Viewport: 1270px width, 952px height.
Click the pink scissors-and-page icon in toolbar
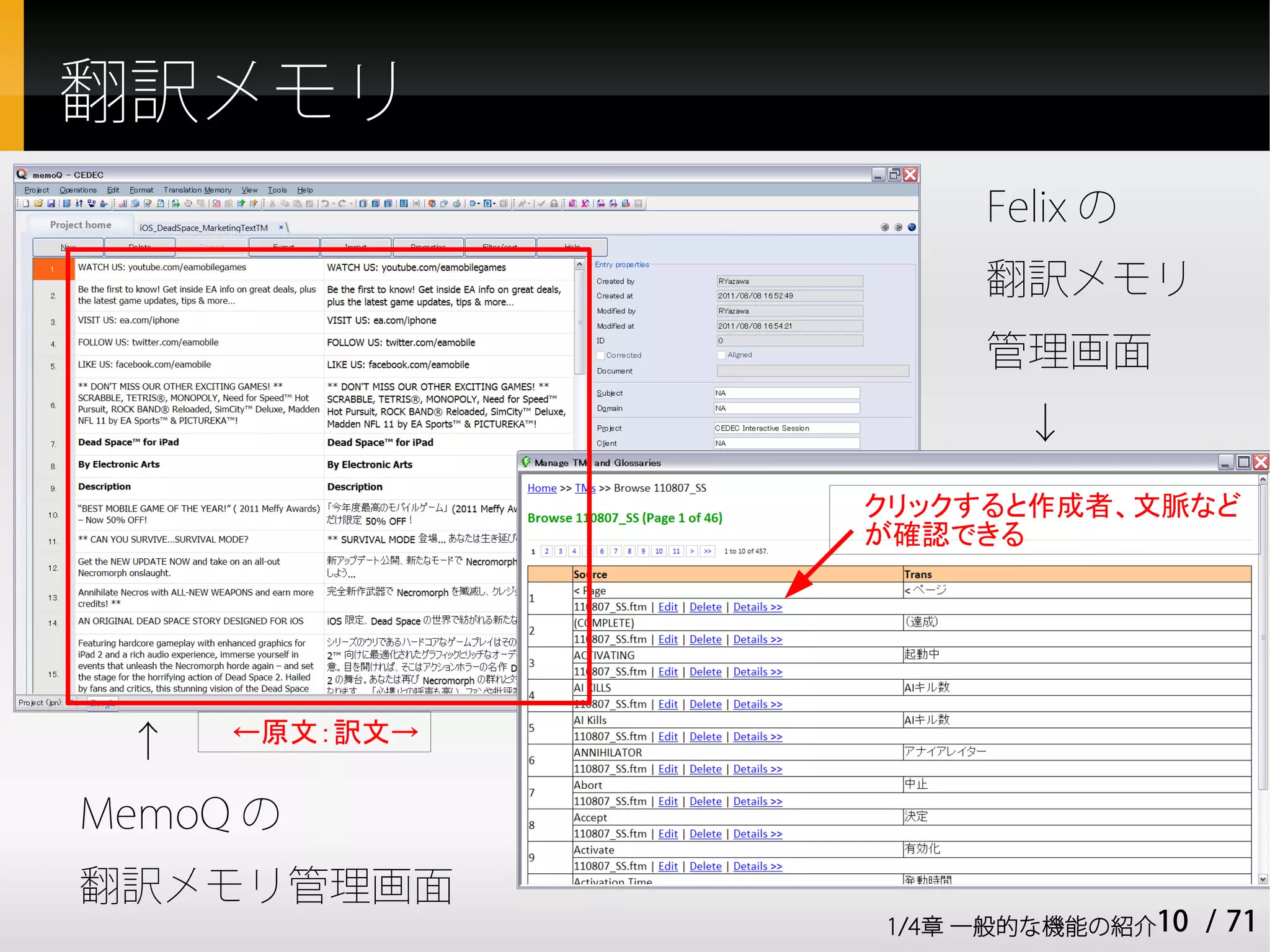point(585,203)
